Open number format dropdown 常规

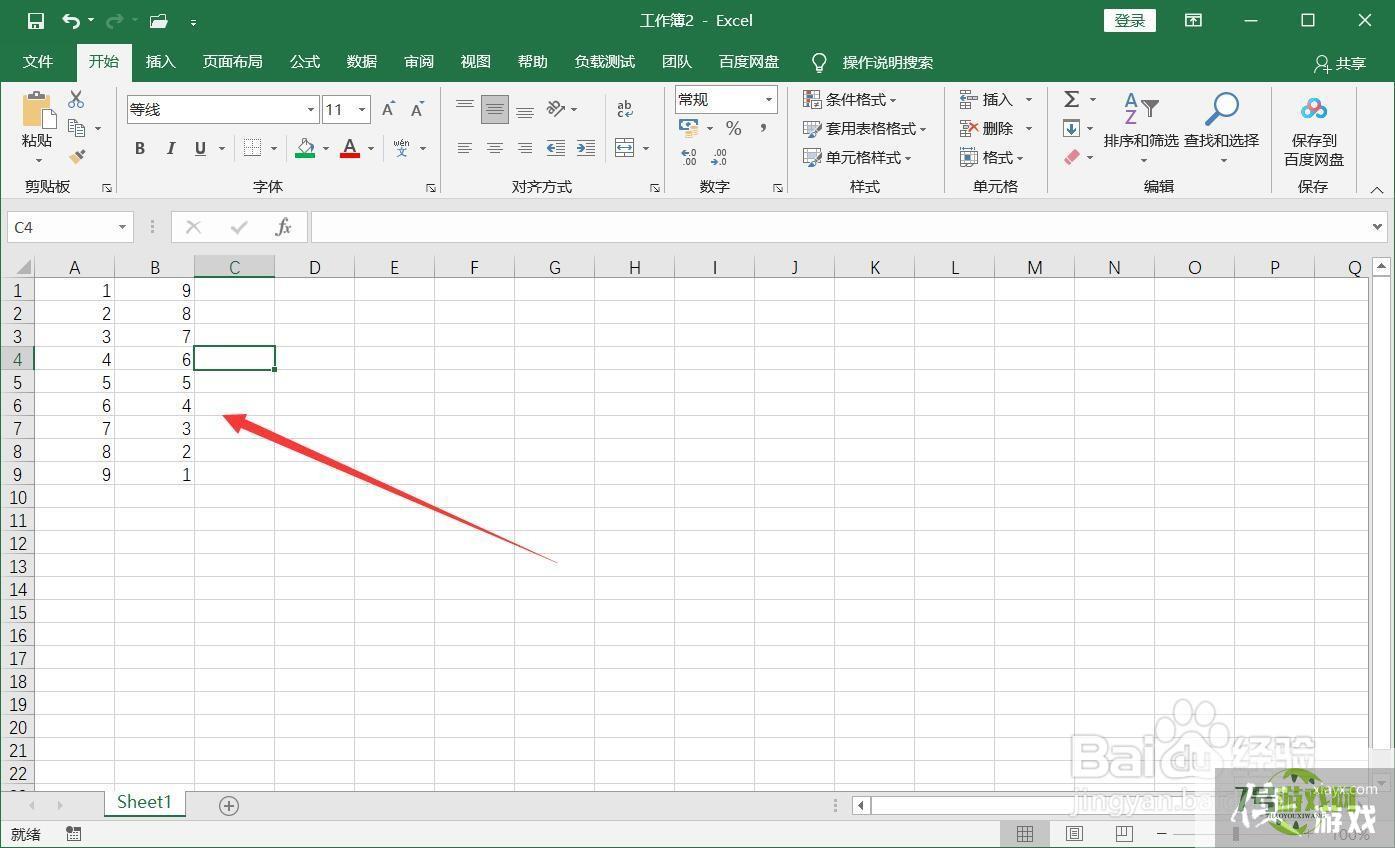769,99
